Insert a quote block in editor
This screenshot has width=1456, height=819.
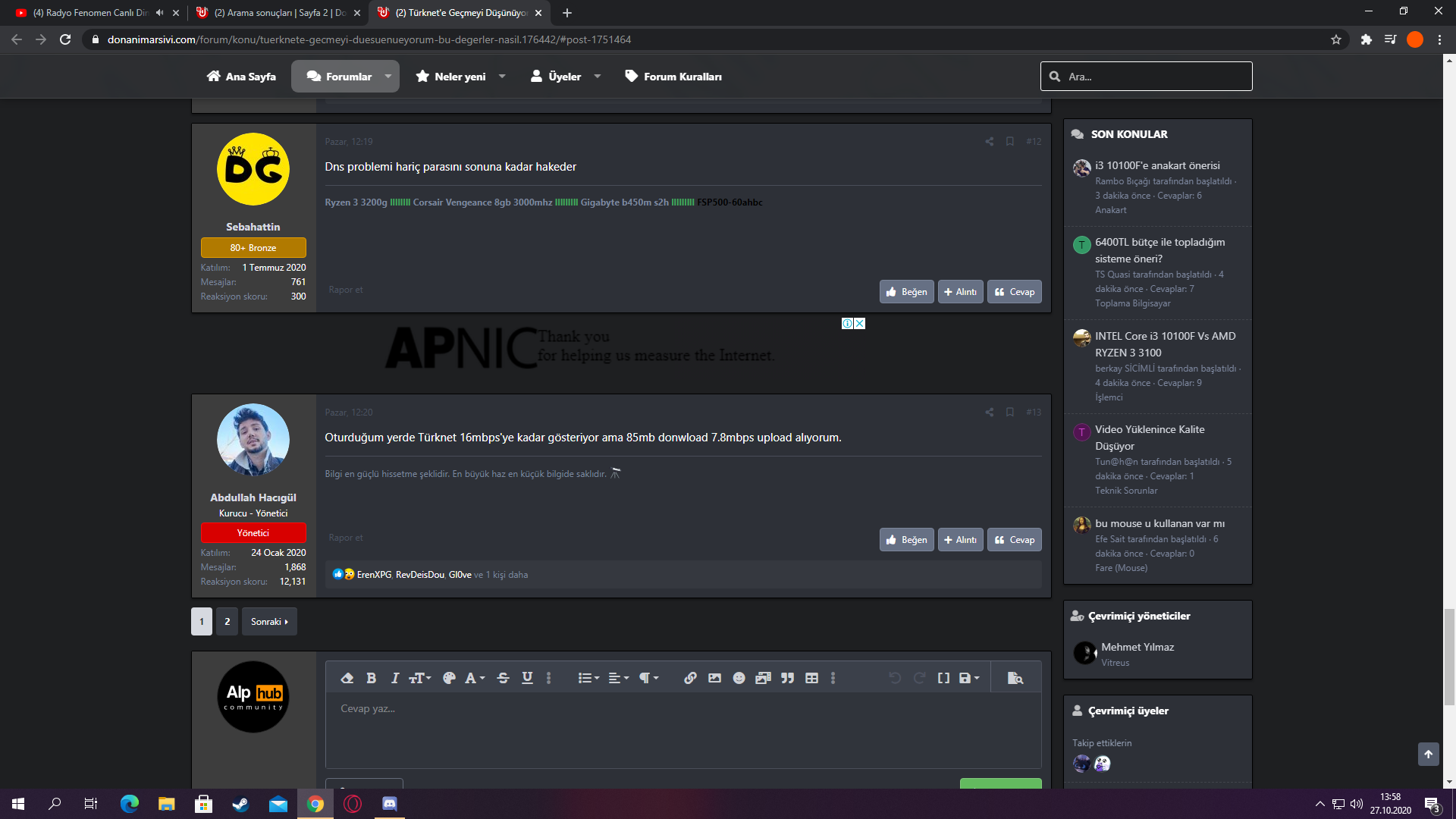(x=787, y=678)
